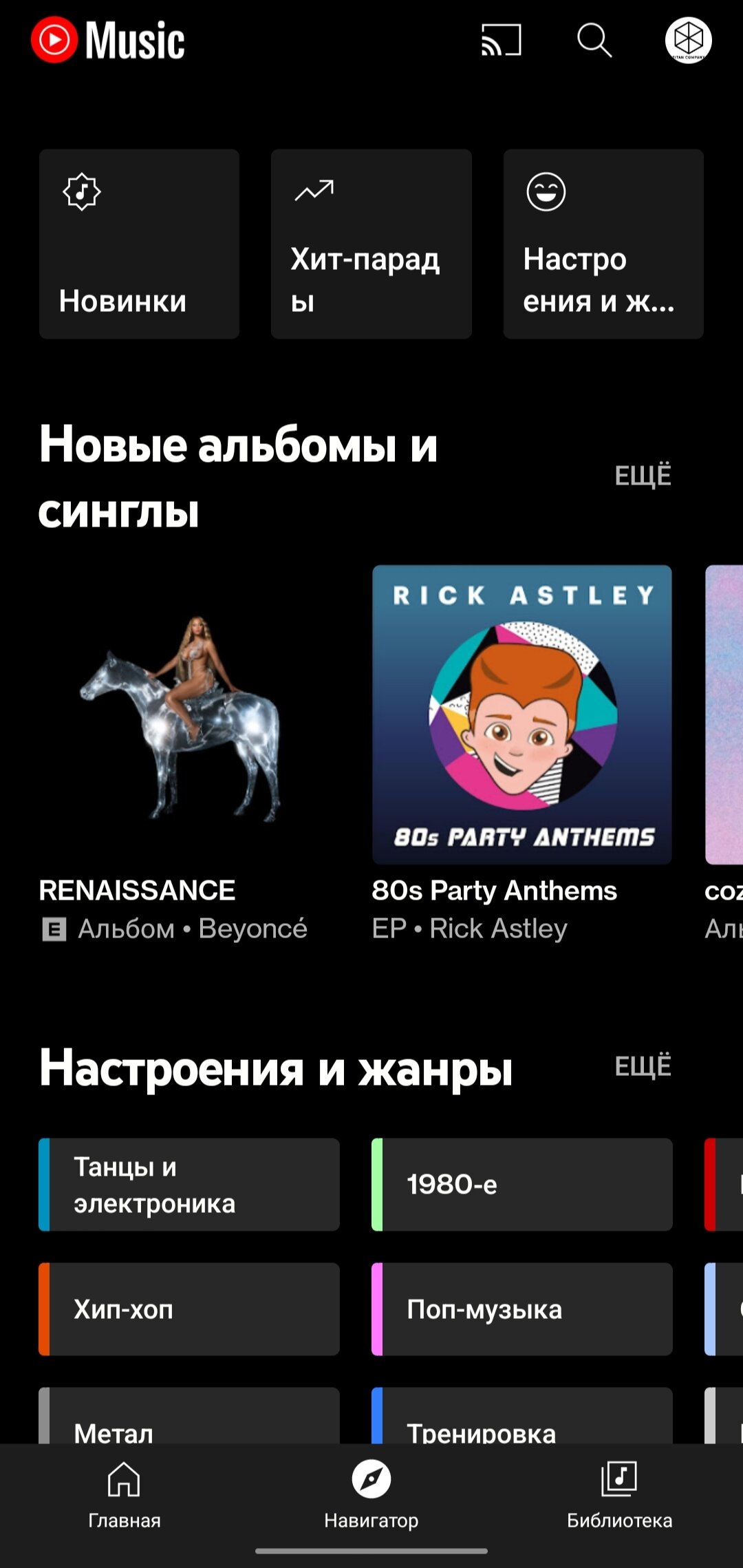Tap the Cast to device icon
743x1568 pixels.
[x=501, y=40]
